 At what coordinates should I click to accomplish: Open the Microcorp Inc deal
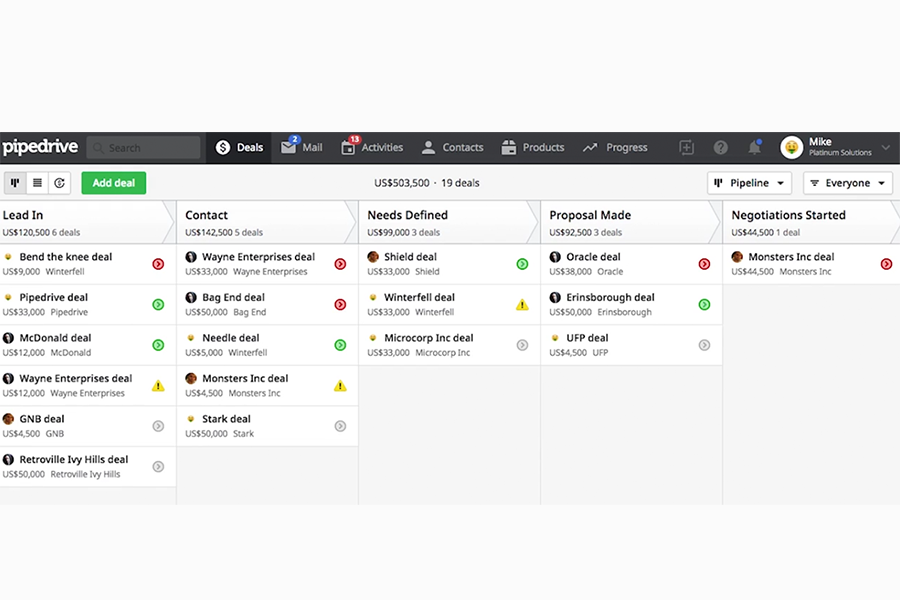pos(449,345)
